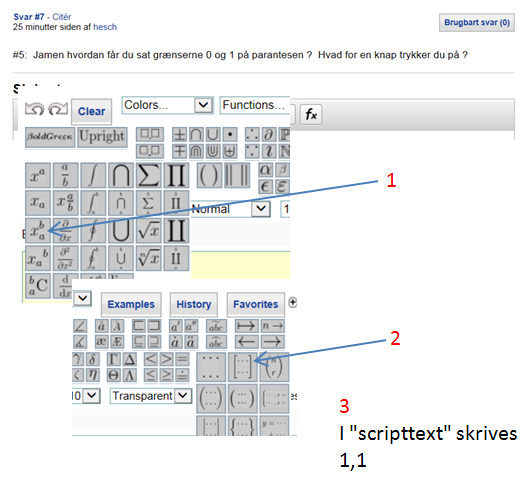The image size is (525, 480).
Task: Click the field showing 1 beside Normal
Action: tap(285, 209)
